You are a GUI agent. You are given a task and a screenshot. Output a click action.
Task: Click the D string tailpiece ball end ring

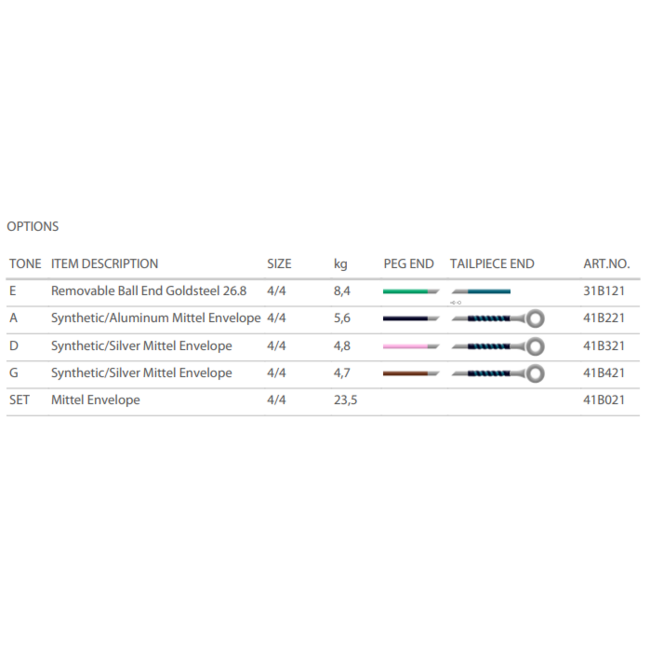click(x=535, y=346)
